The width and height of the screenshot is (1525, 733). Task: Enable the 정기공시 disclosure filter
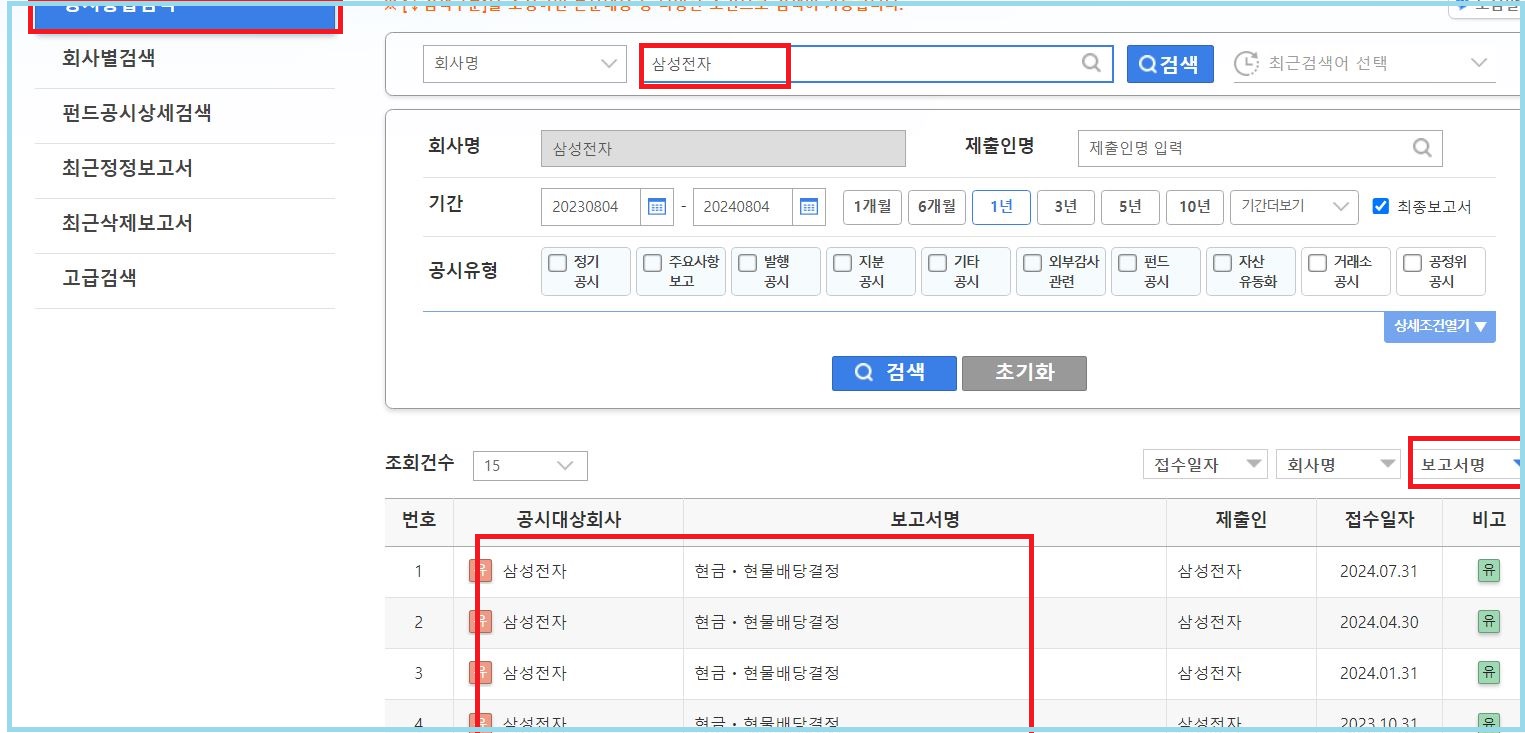tap(557, 264)
